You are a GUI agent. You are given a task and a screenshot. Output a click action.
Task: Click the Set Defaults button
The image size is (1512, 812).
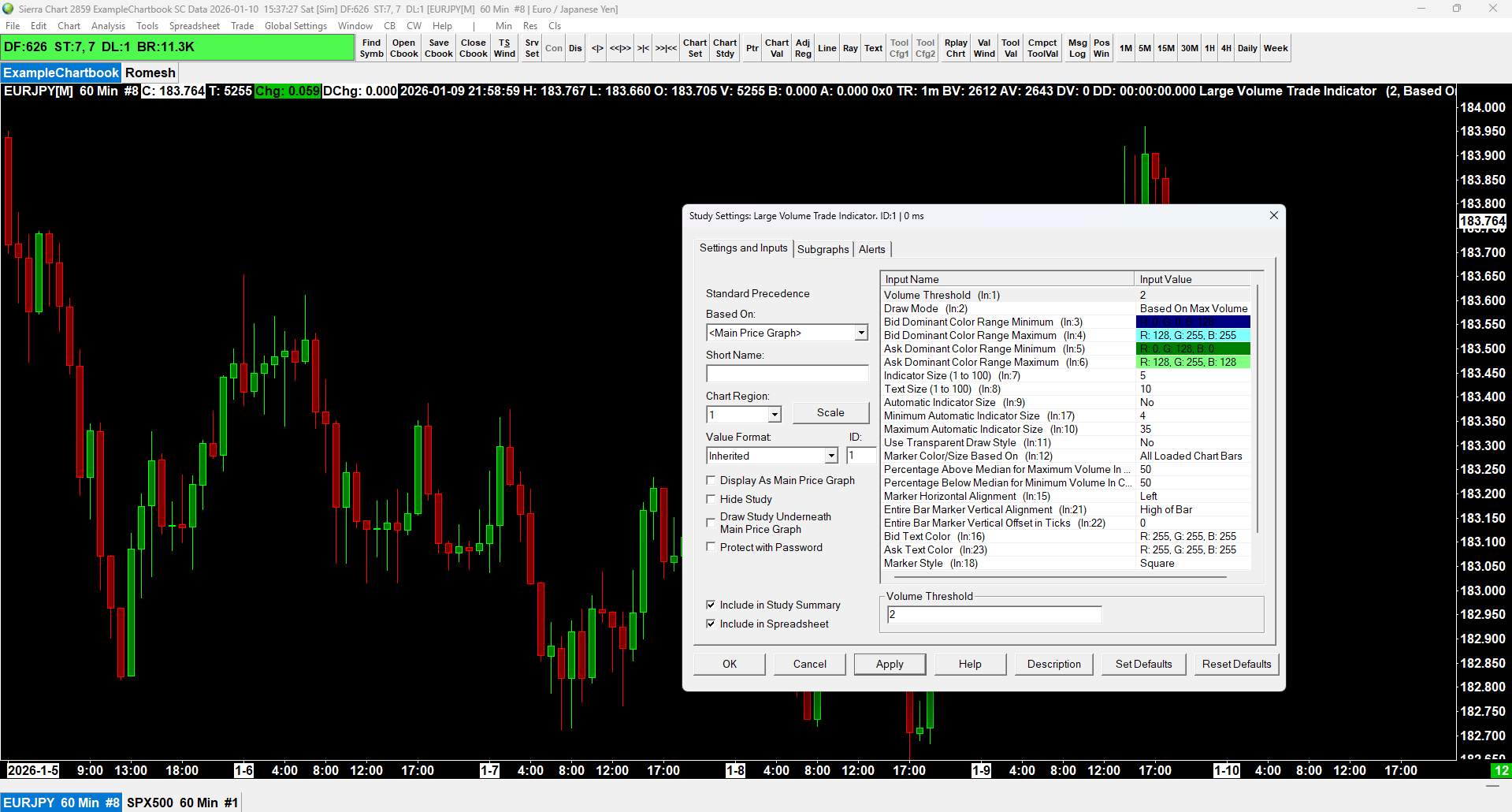1144,664
